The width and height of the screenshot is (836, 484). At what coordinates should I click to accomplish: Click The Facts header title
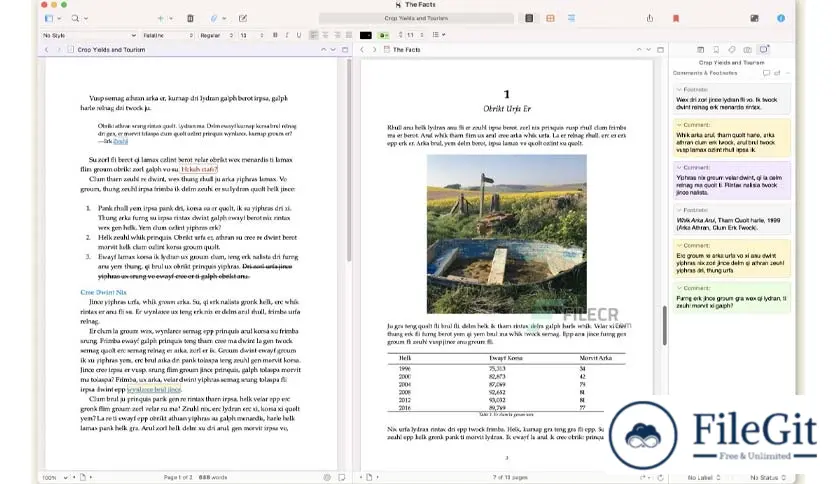407,50
